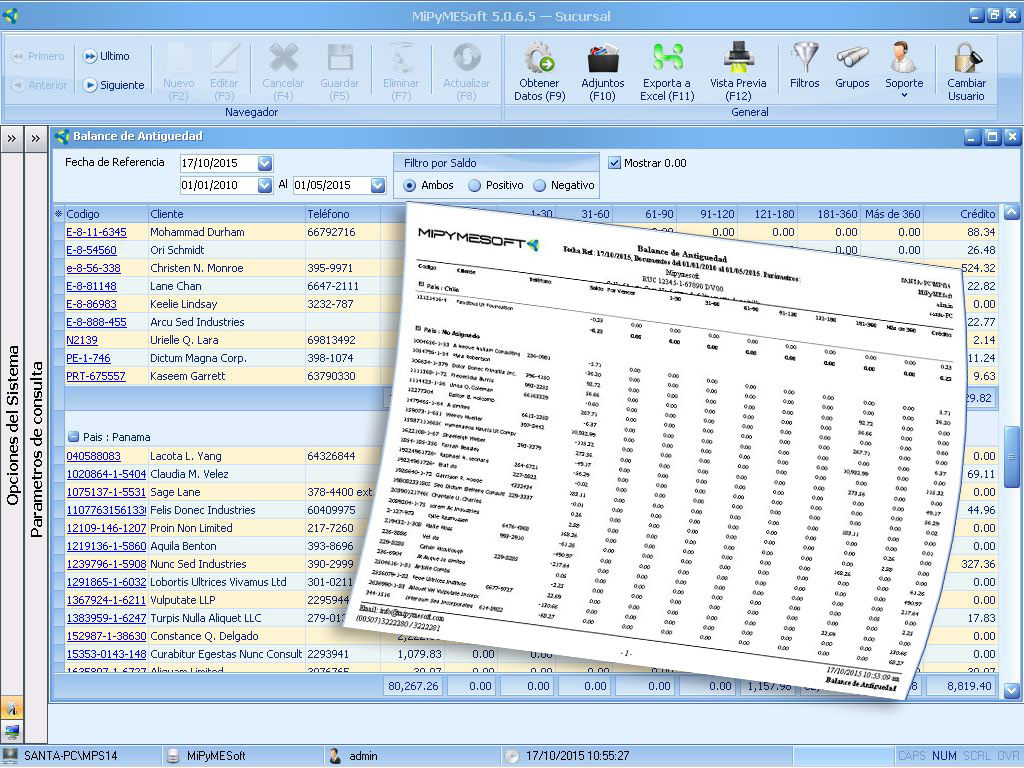Open the 01/05/2015 end date dropdown
This screenshot has width=1024, height=768.
pos(378,185)
